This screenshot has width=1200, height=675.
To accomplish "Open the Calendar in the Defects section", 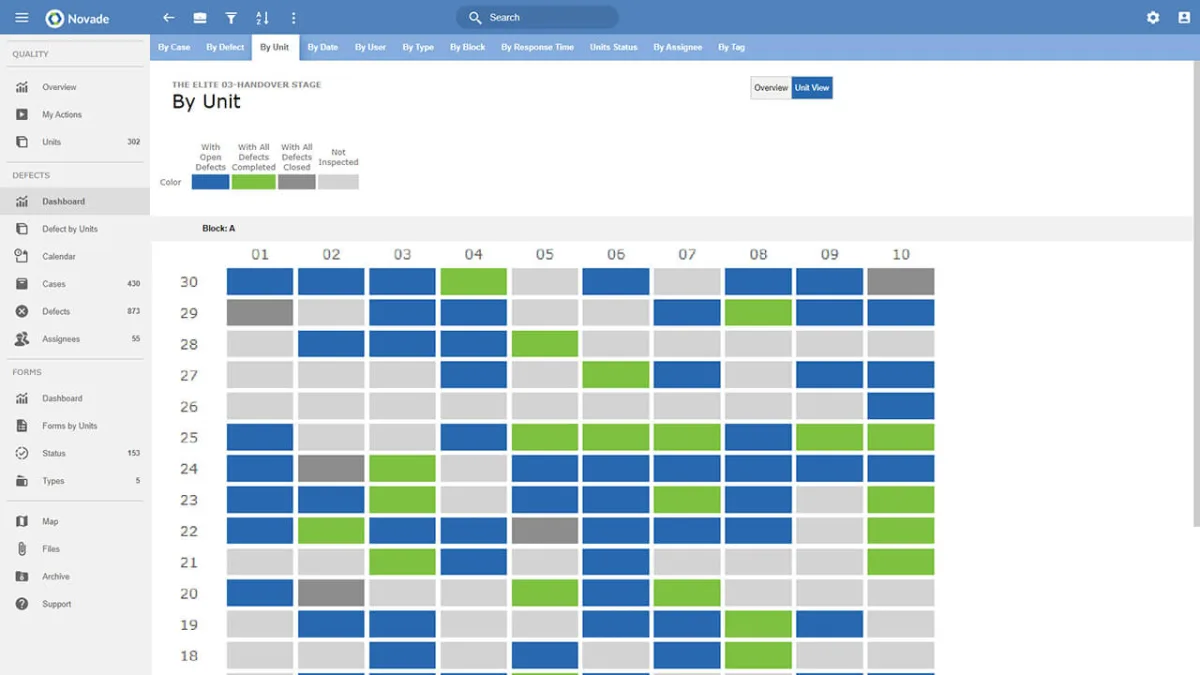I will [60, 256].
